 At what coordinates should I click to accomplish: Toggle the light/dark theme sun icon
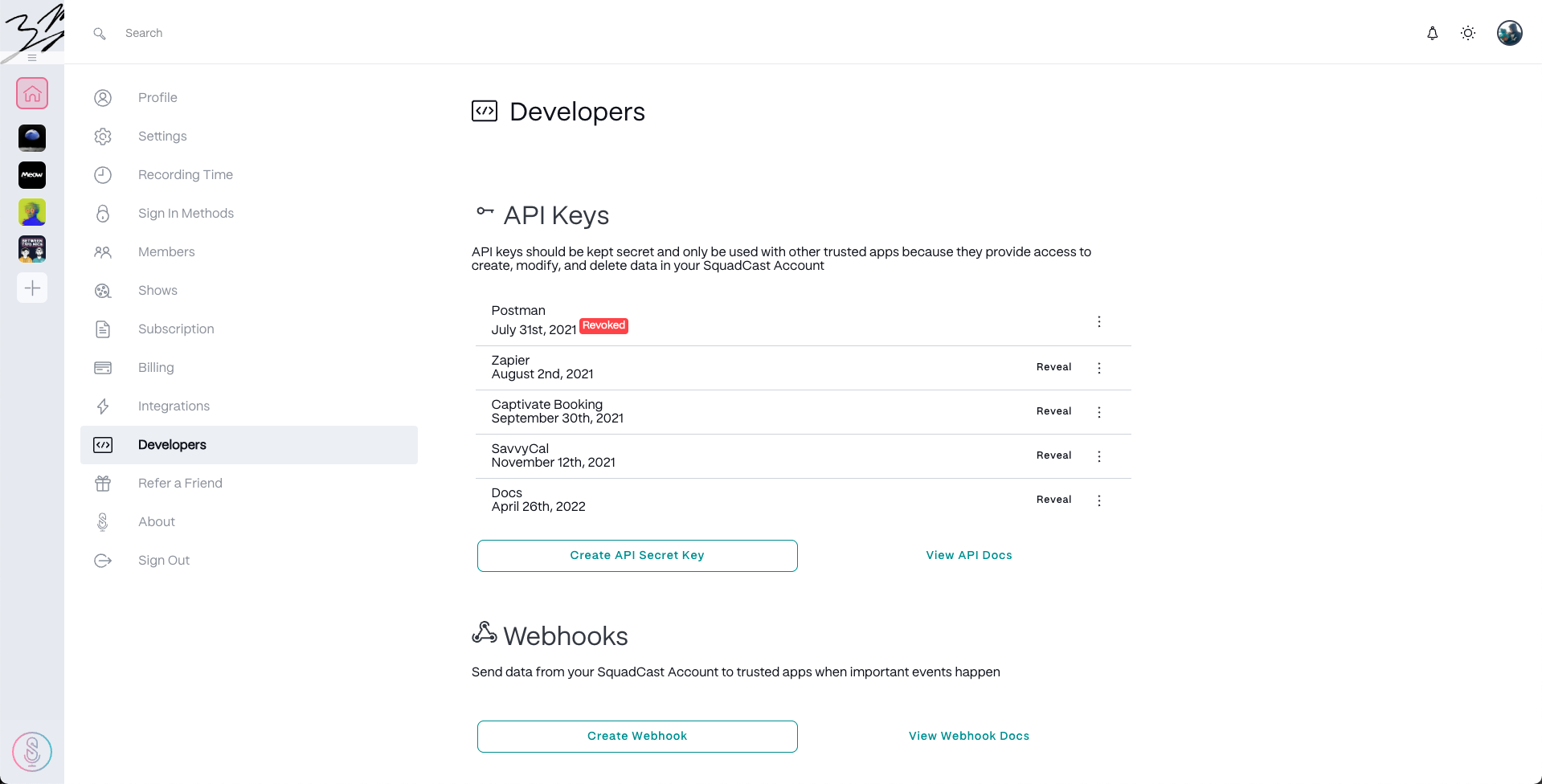click(1467, 33)
